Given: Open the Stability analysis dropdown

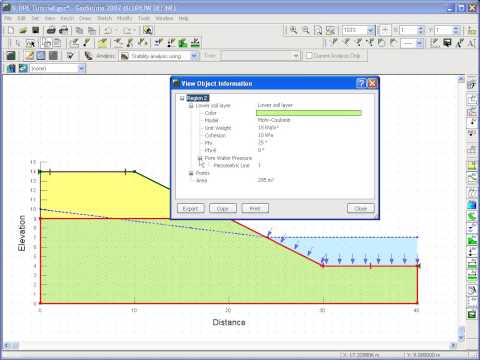Looking at the screenshot, I should pyautogui.click(x=195, y=56).
